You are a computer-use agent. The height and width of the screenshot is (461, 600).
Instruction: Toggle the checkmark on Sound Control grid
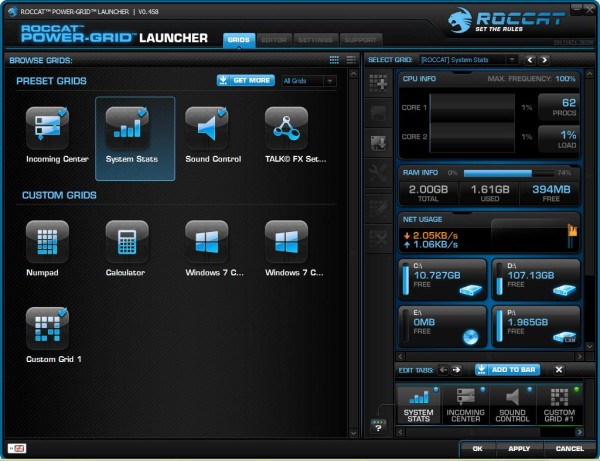(222, 112)
